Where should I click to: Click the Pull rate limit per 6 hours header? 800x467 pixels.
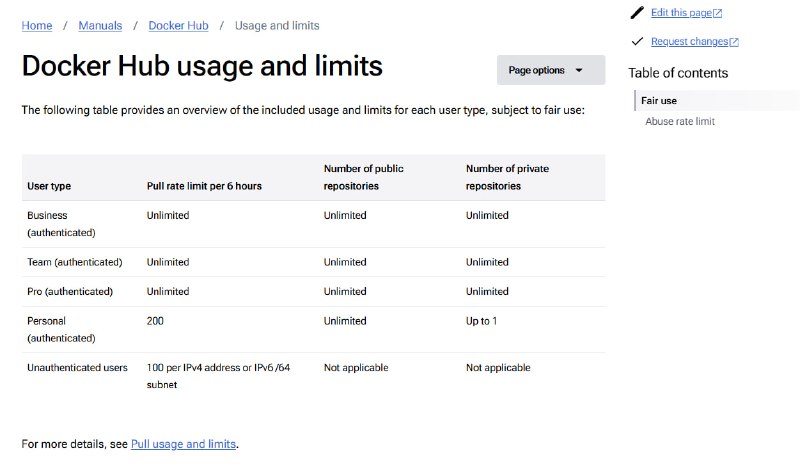[204, 186]
